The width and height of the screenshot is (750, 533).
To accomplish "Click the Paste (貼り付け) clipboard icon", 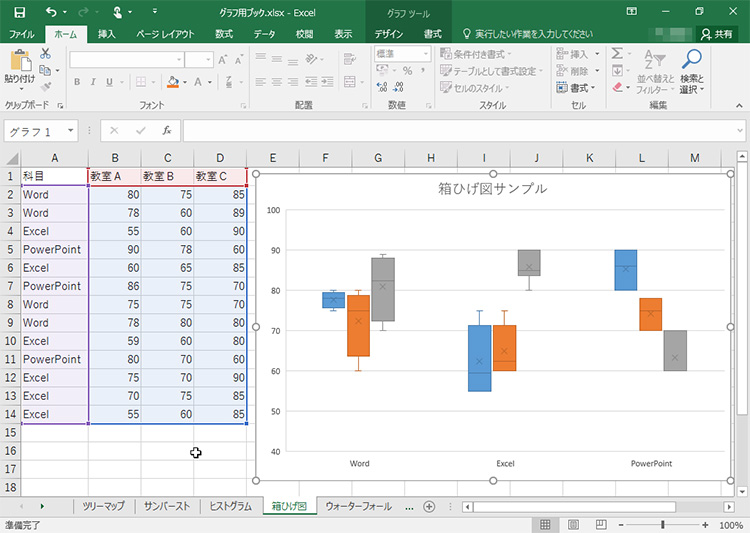I will click(x=19, y=64).
